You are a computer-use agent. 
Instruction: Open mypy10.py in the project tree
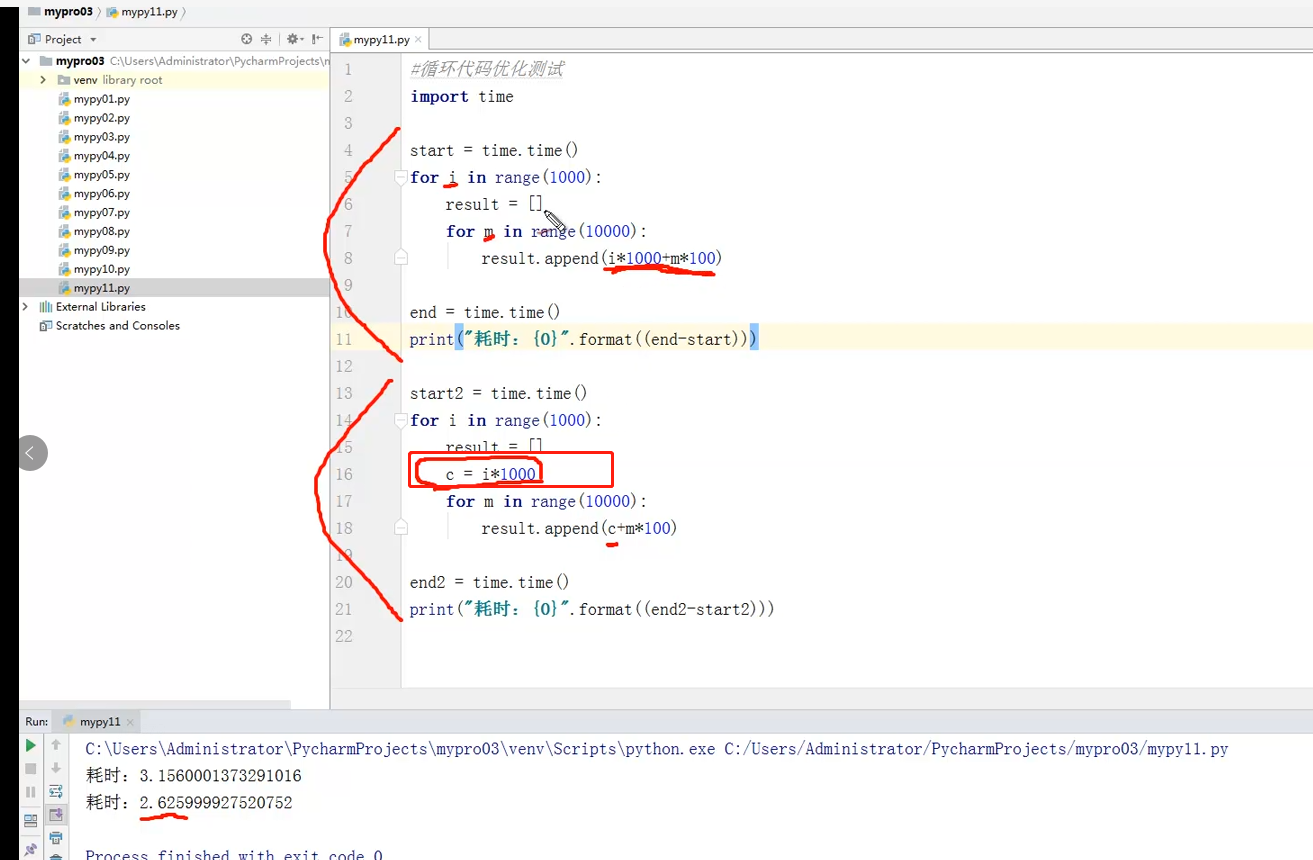pos(101,269)
